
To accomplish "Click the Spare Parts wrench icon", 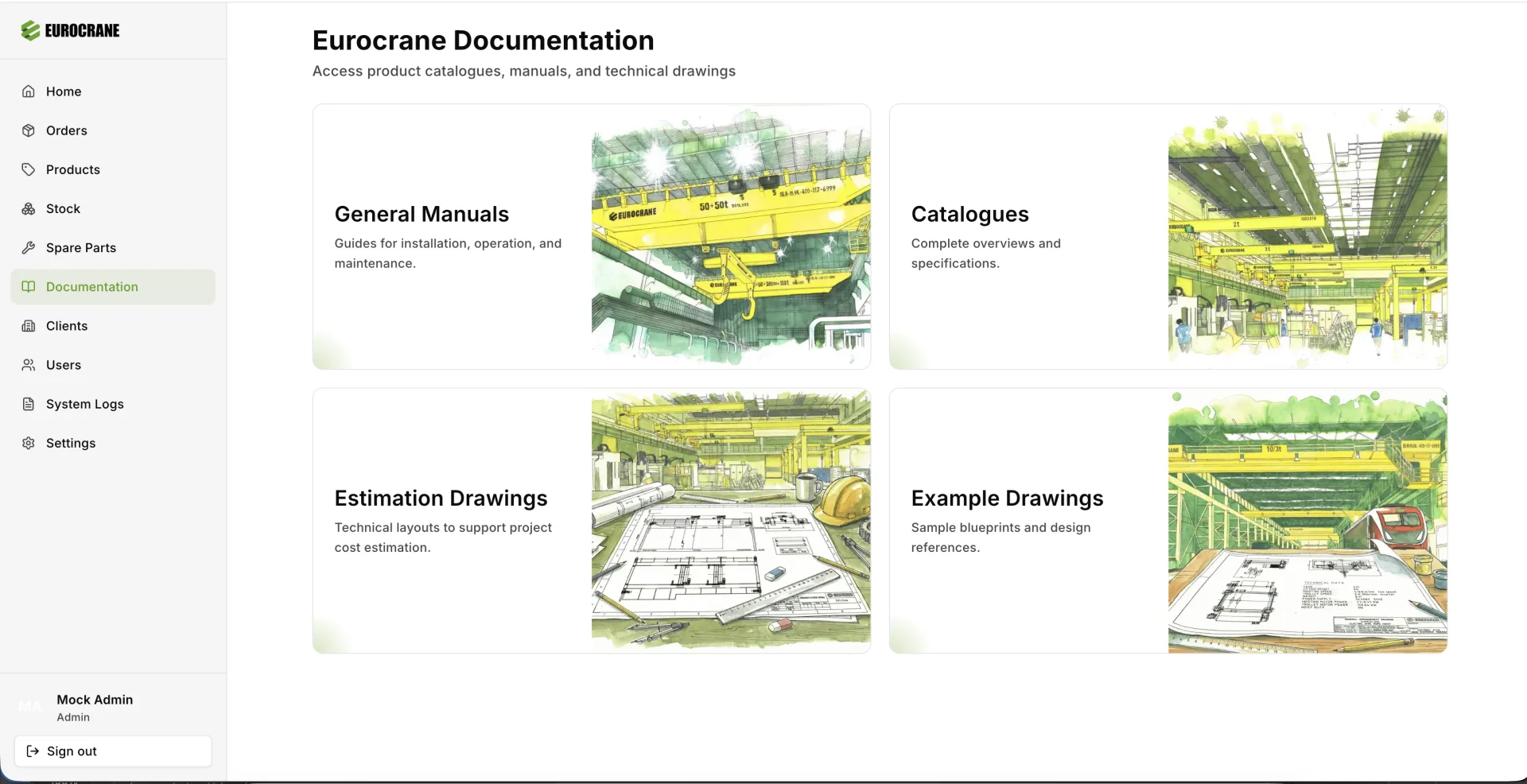I will coord(29,247).
